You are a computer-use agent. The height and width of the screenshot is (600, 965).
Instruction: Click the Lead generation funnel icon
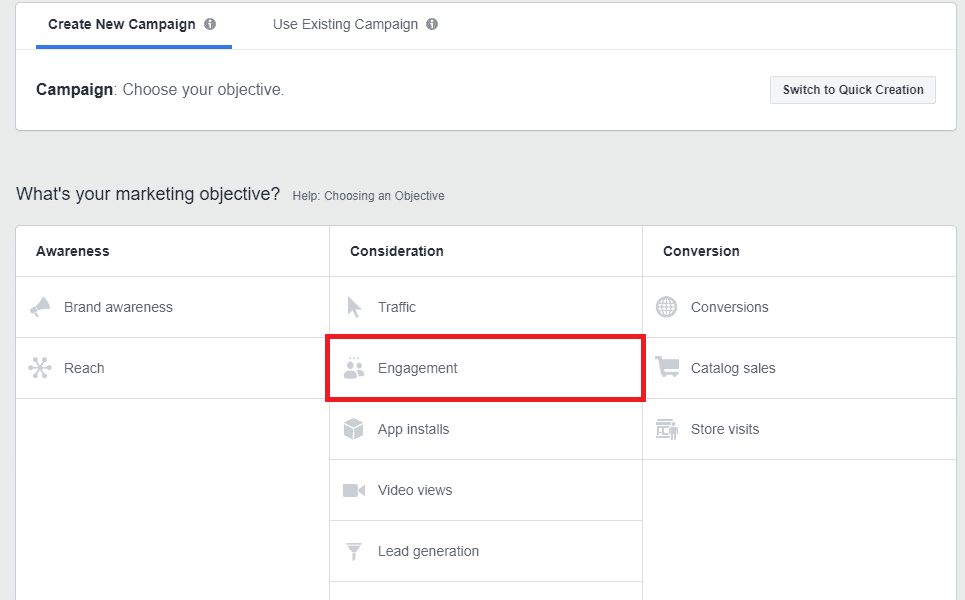pos(354,551)
